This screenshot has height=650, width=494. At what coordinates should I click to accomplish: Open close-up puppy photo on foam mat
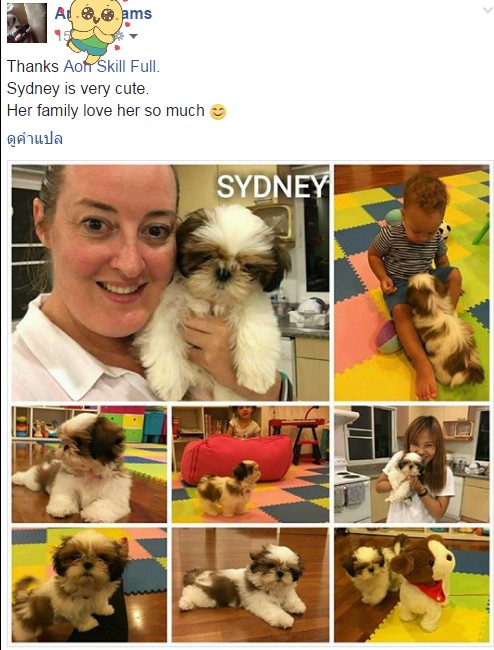[x=89, y=585]
